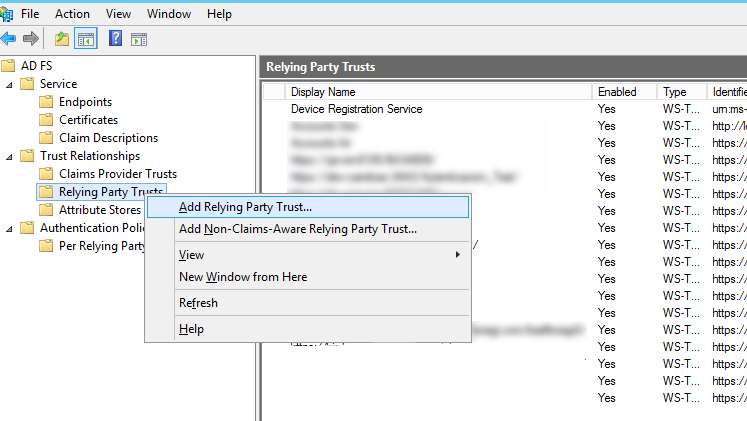Click the Authentication Policies folder icon
This screenshot has width=747, height=421.
click(x=27, y=228)
